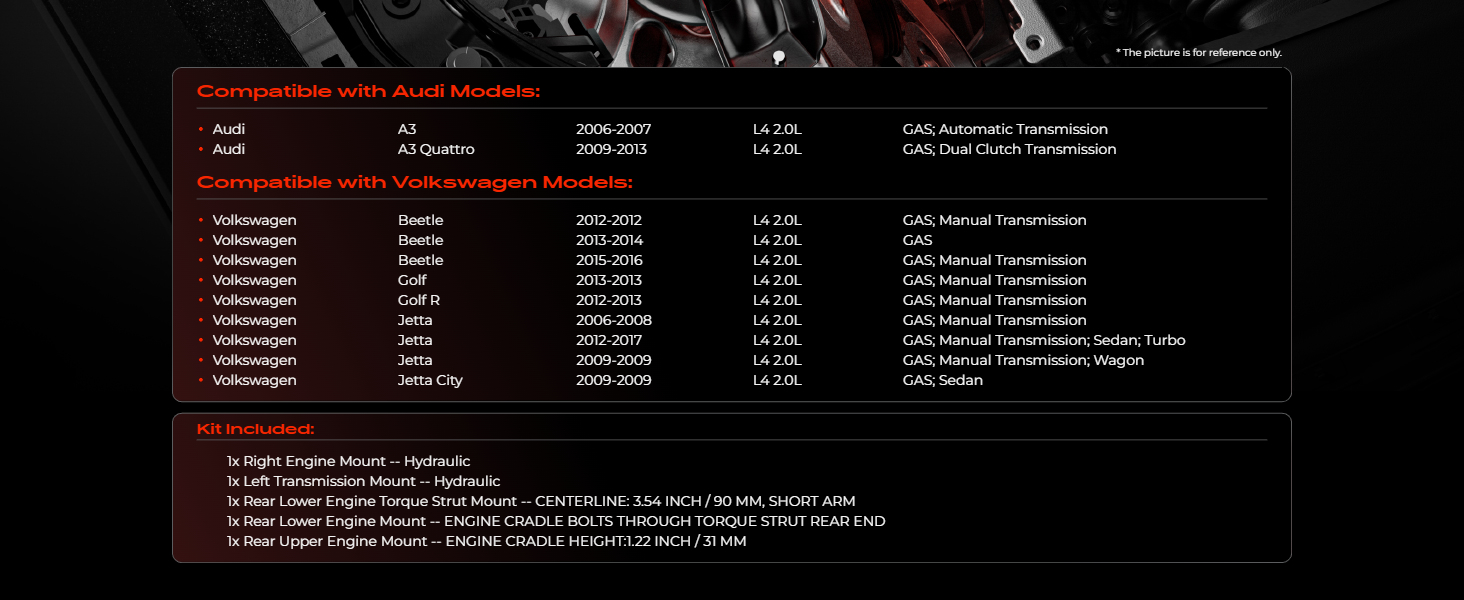
Task: Click the Golf year range '2013-2013'
Action: (x=609, y=281)
